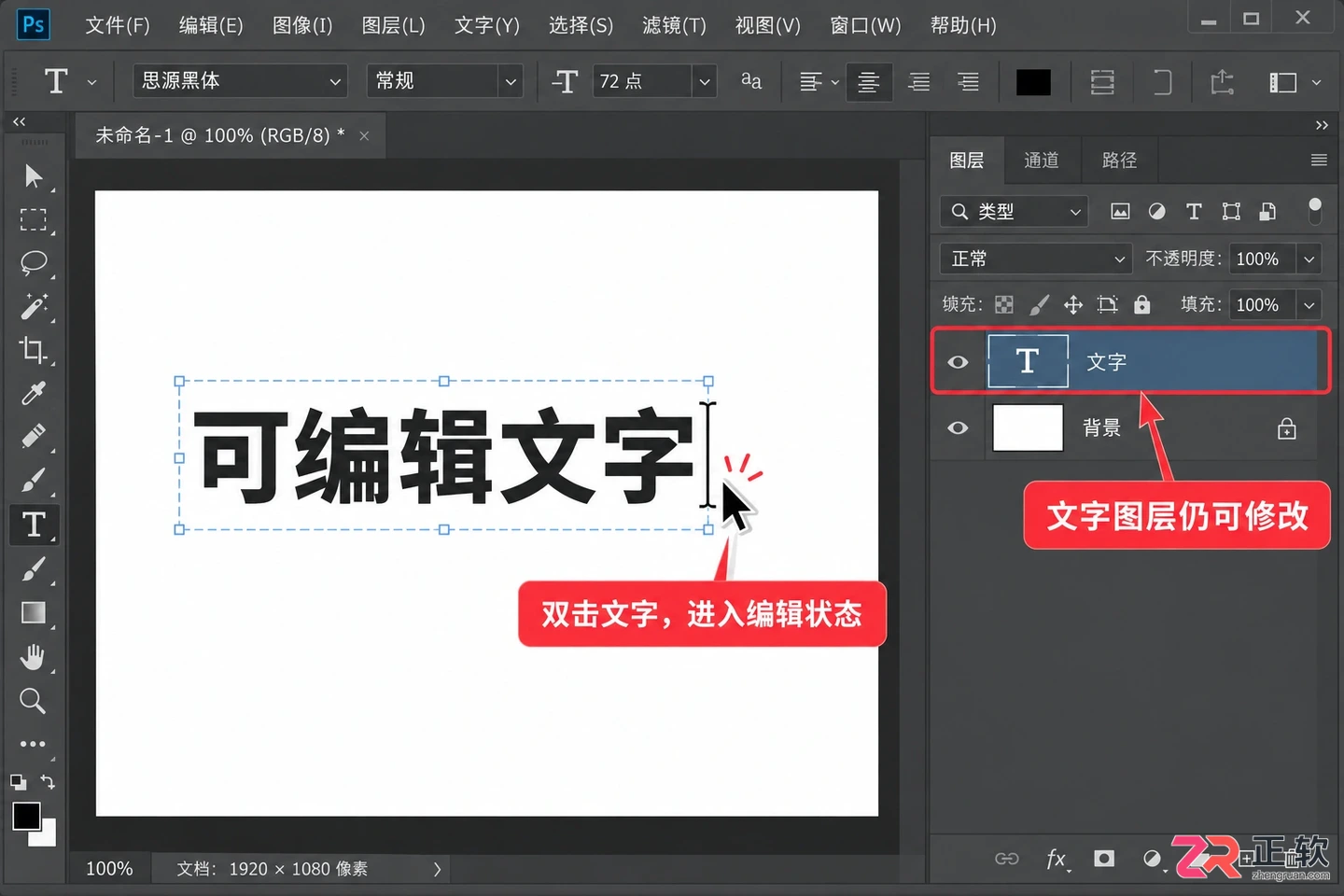Hide the 背景 layer with eye icon
Screen dimensions: 1344x896
click(958, 428)
